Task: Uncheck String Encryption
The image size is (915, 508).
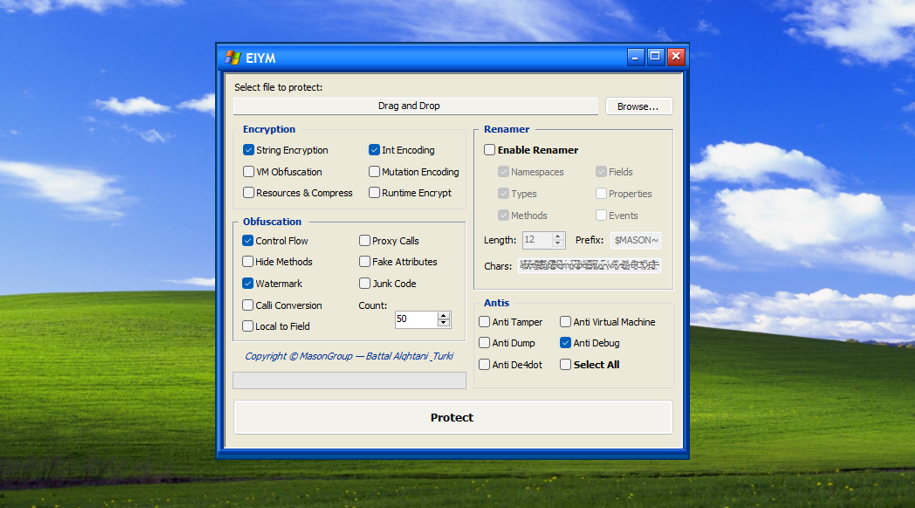Action: click(x=249, y=150)
